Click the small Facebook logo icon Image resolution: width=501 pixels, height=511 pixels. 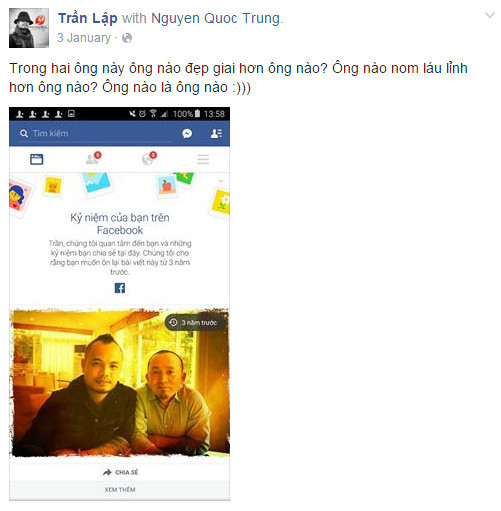120,288
